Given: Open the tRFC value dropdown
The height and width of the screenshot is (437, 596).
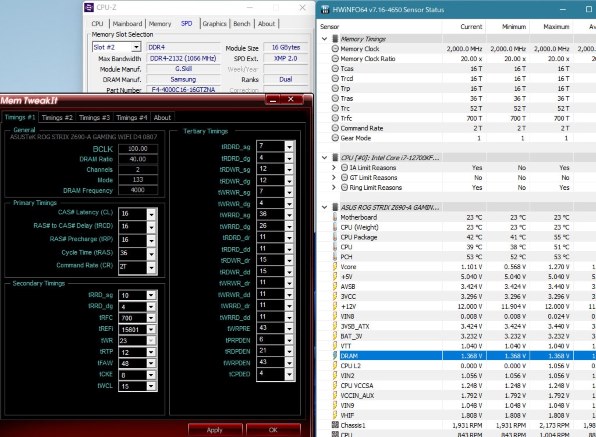Looking at the screenshot, I should coord(151,318).
